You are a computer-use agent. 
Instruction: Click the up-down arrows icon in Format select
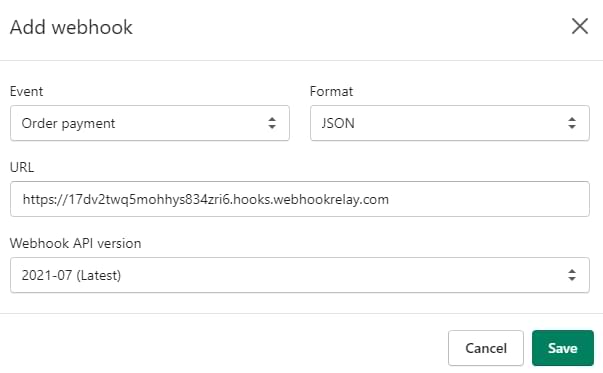coord(572,123)
